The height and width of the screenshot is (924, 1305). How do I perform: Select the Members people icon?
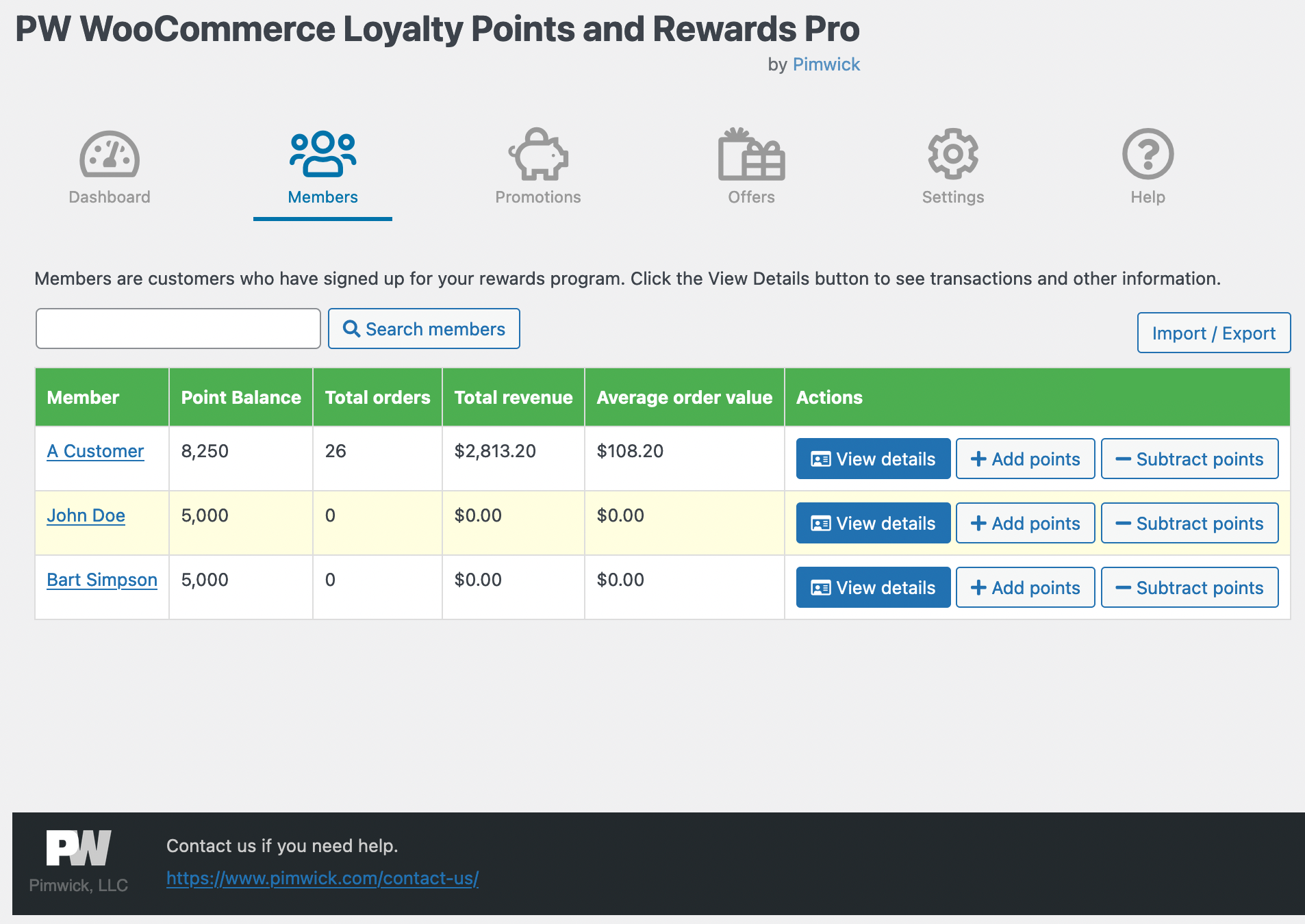tap(322, 154)
